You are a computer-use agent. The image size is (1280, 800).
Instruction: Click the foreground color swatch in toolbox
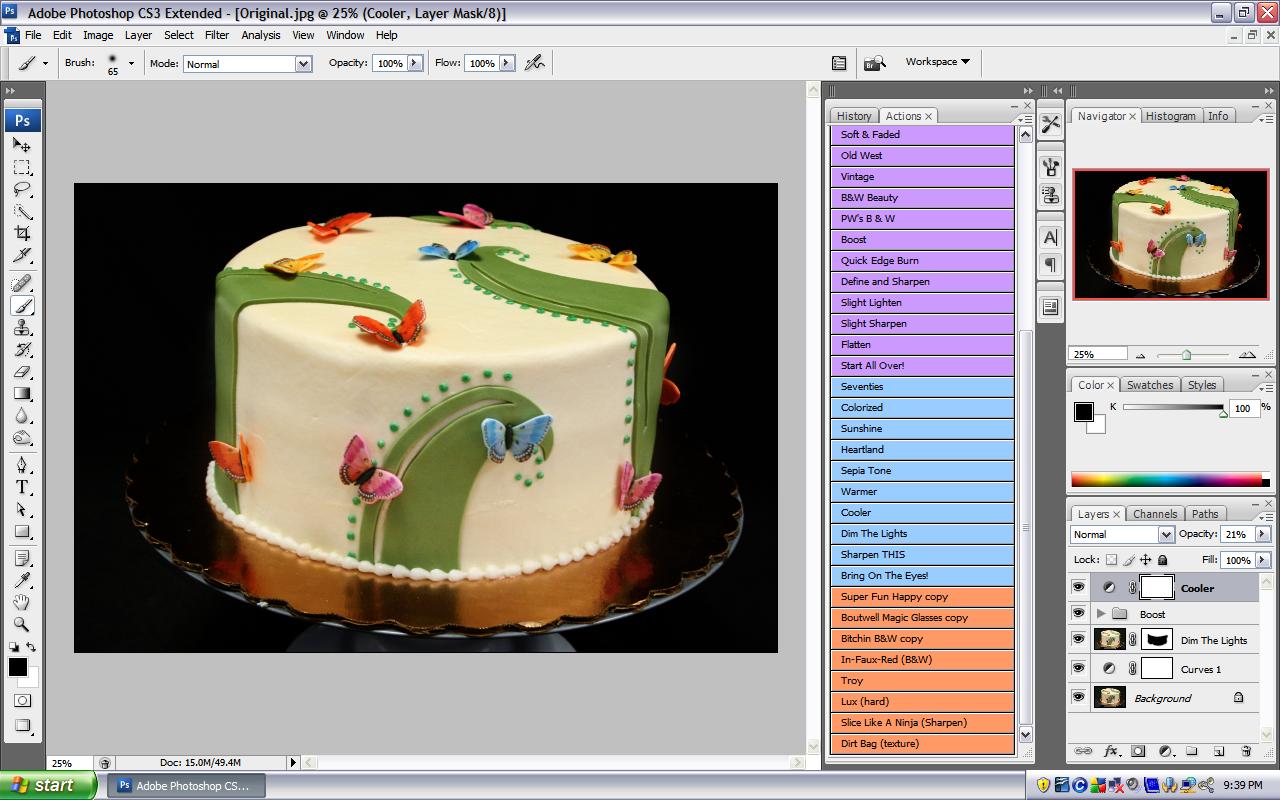coord(17,667)
